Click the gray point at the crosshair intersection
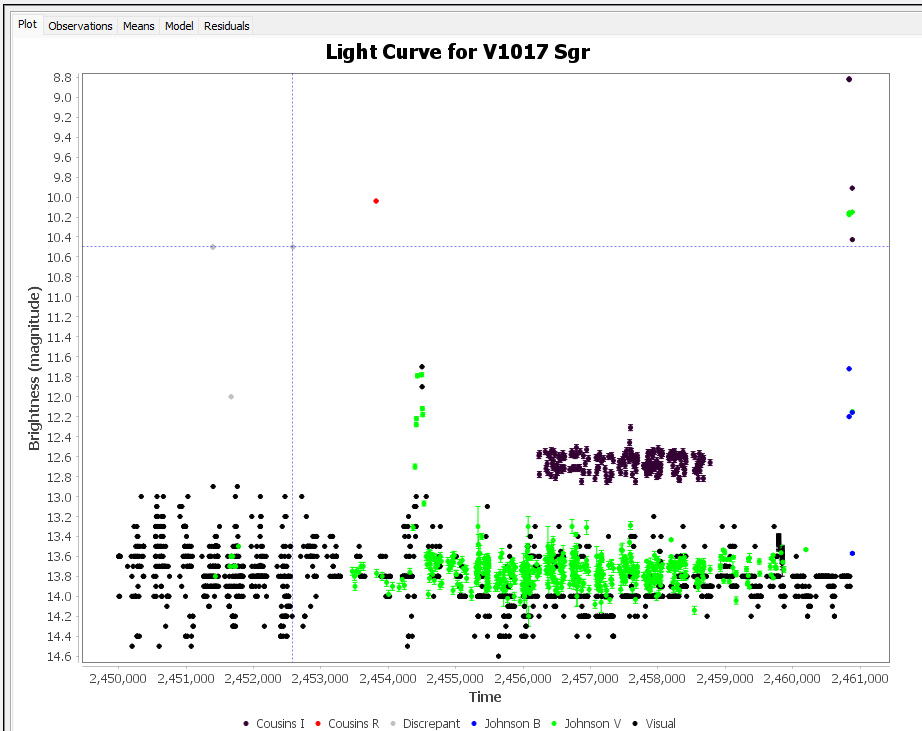Image resolution: width=922 pixels, height=731 pixels. 293,247
